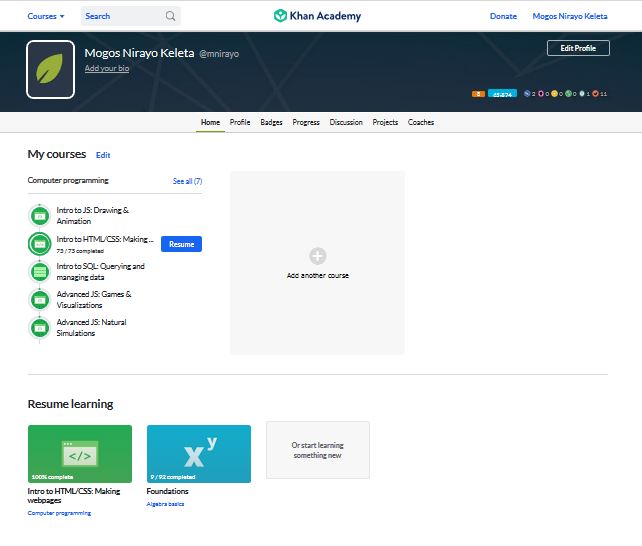The image size is (642, 546).
Task: Open the Donate link
Action: pyautogui.click(x=503, y=16)
